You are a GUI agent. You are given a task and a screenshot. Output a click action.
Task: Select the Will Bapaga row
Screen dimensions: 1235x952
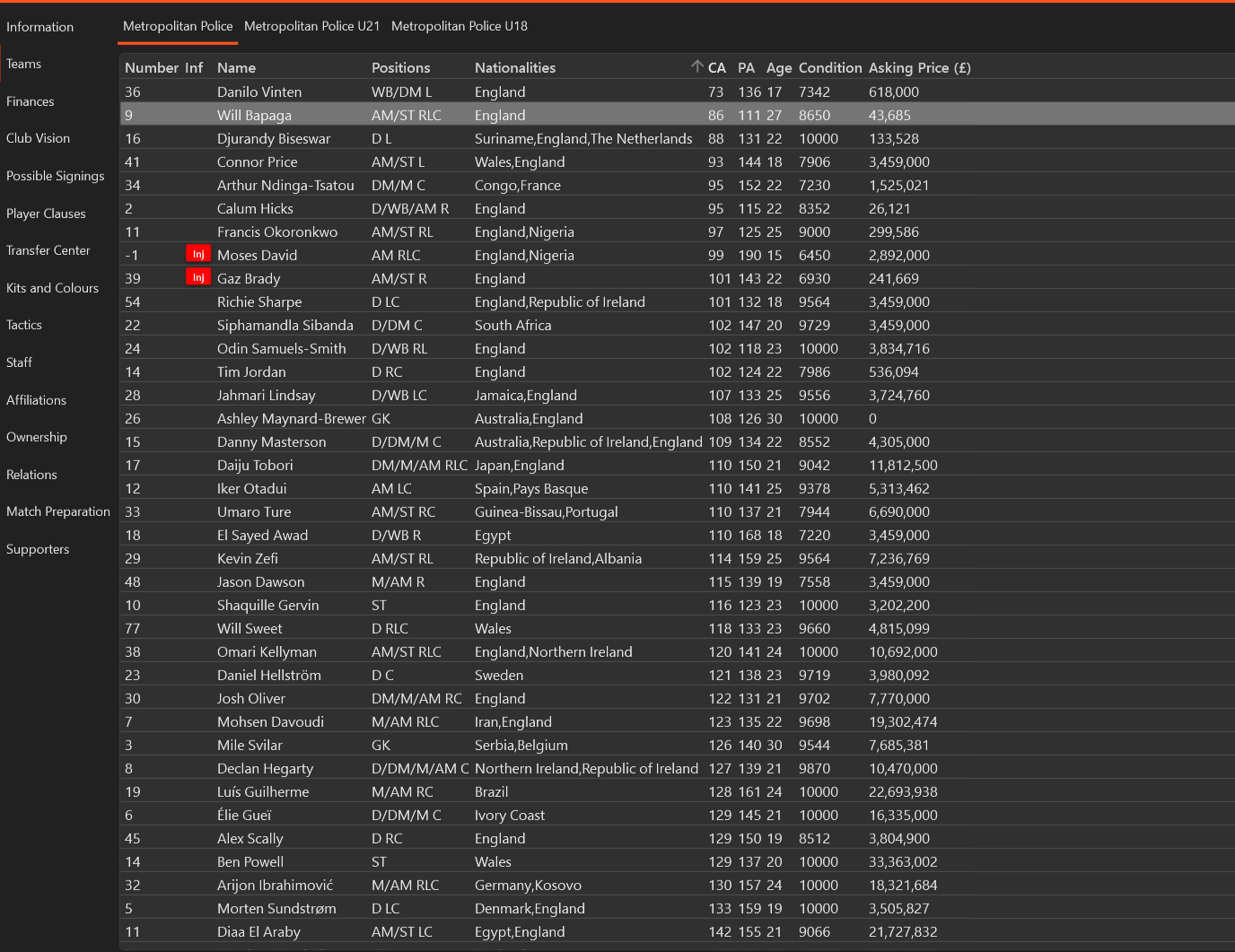coord(678,115)
